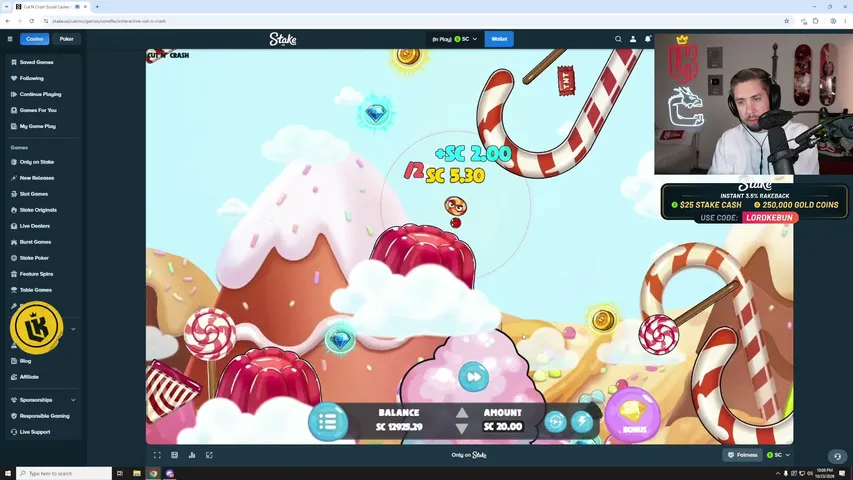Toggle turbo lightning mode
Viewport: 853px width, 480px height.
click(582, 422)
